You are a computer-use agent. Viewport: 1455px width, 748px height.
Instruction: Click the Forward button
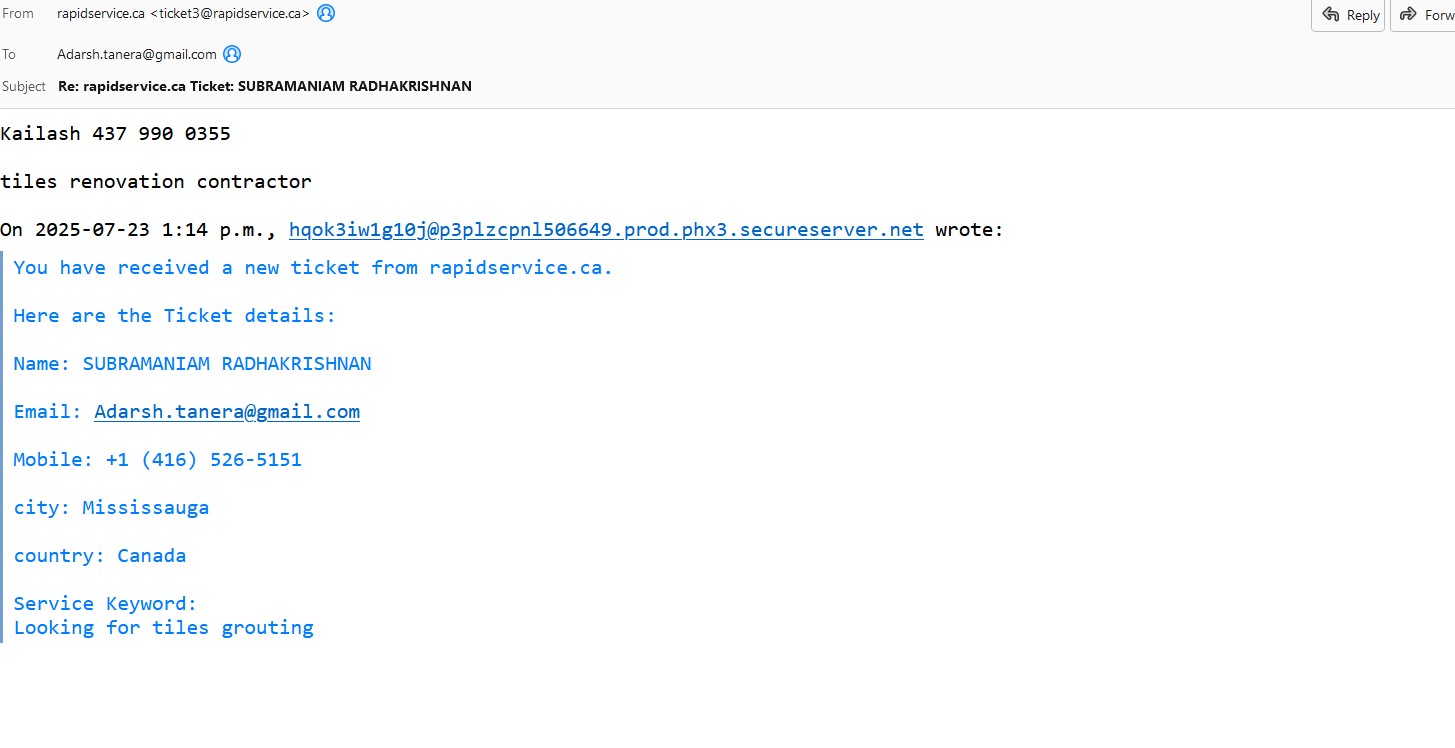pyautogui.click(x=1424, y=15)
